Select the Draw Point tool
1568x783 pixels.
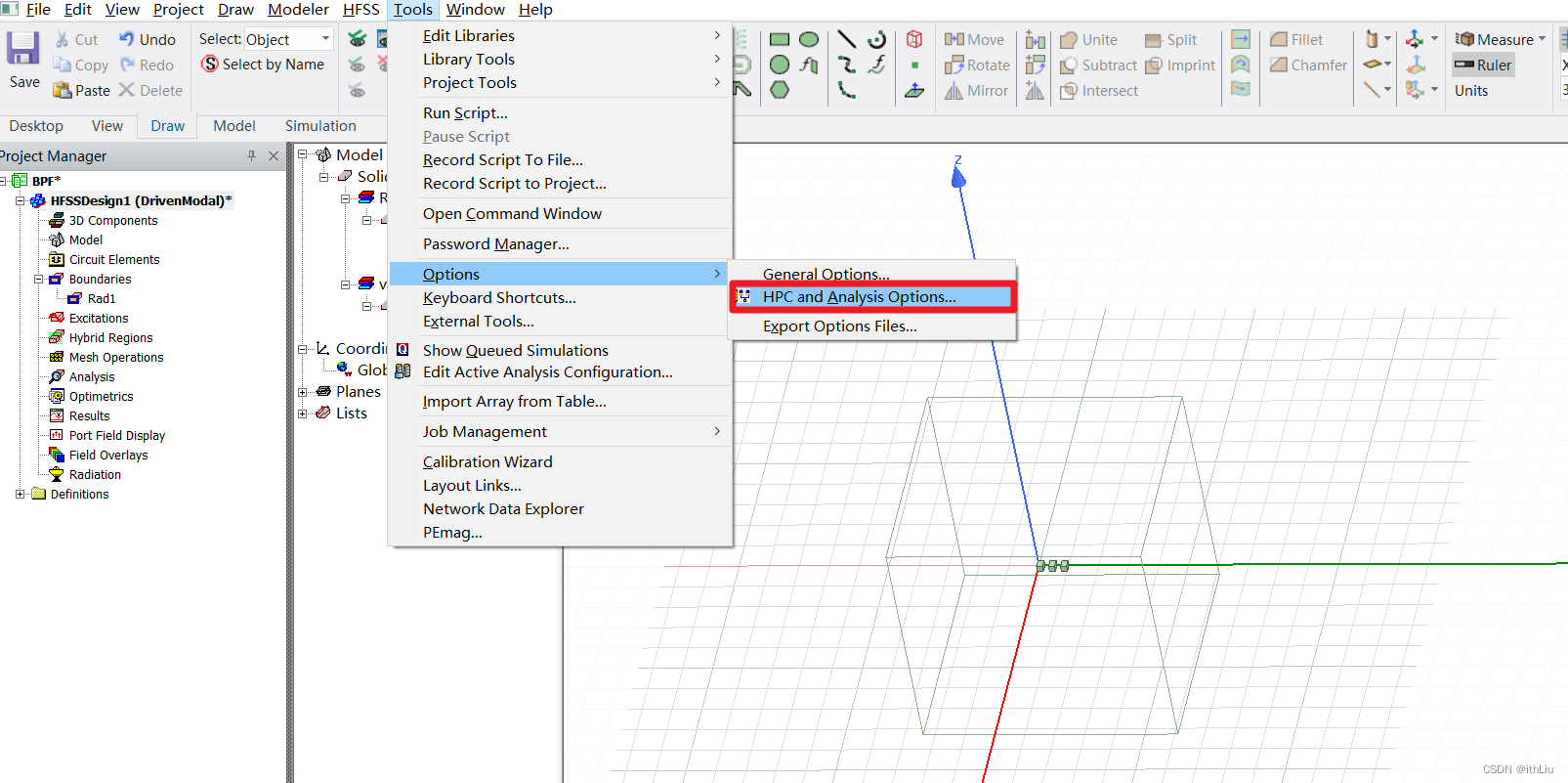coord(914,65)
